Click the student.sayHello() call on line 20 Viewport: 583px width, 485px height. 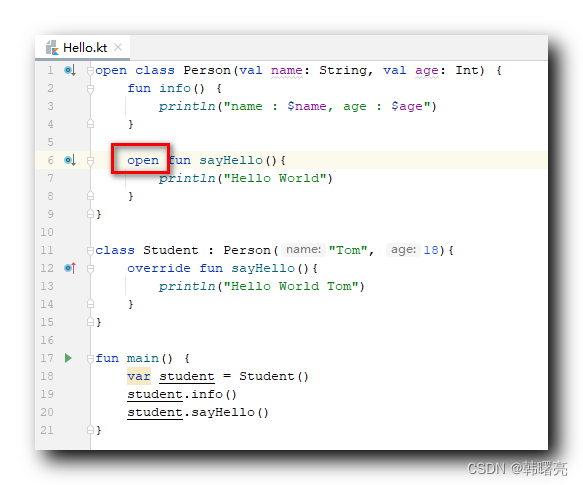tap(198, 412)
